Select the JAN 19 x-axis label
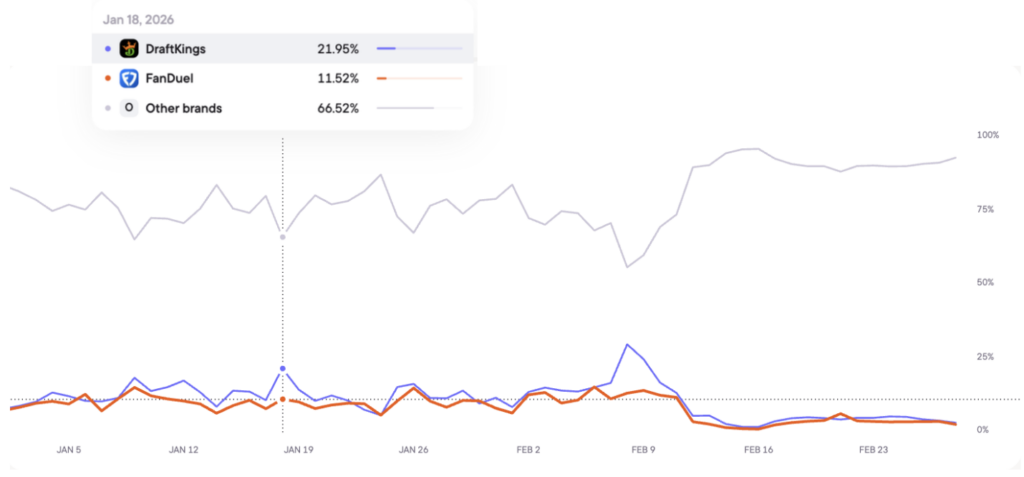Screen dimensions: 1024x477 tap(299, 450)
